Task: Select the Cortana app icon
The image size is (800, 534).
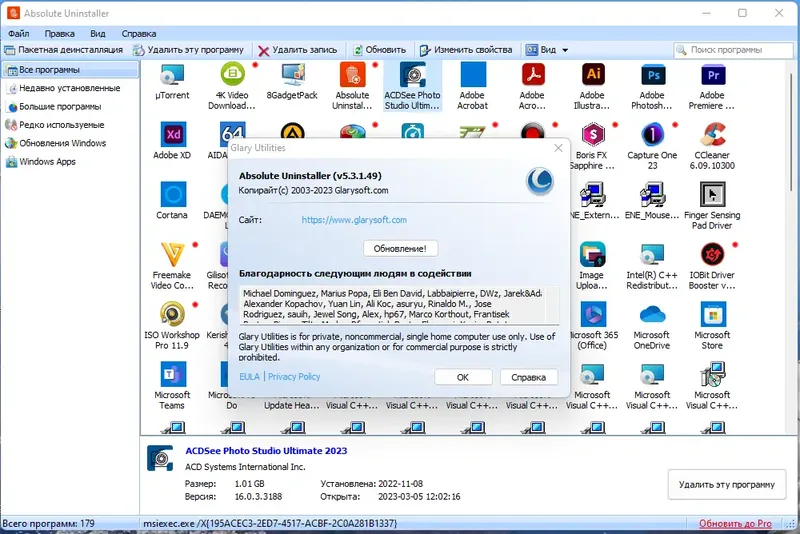Action: [173, 195]
